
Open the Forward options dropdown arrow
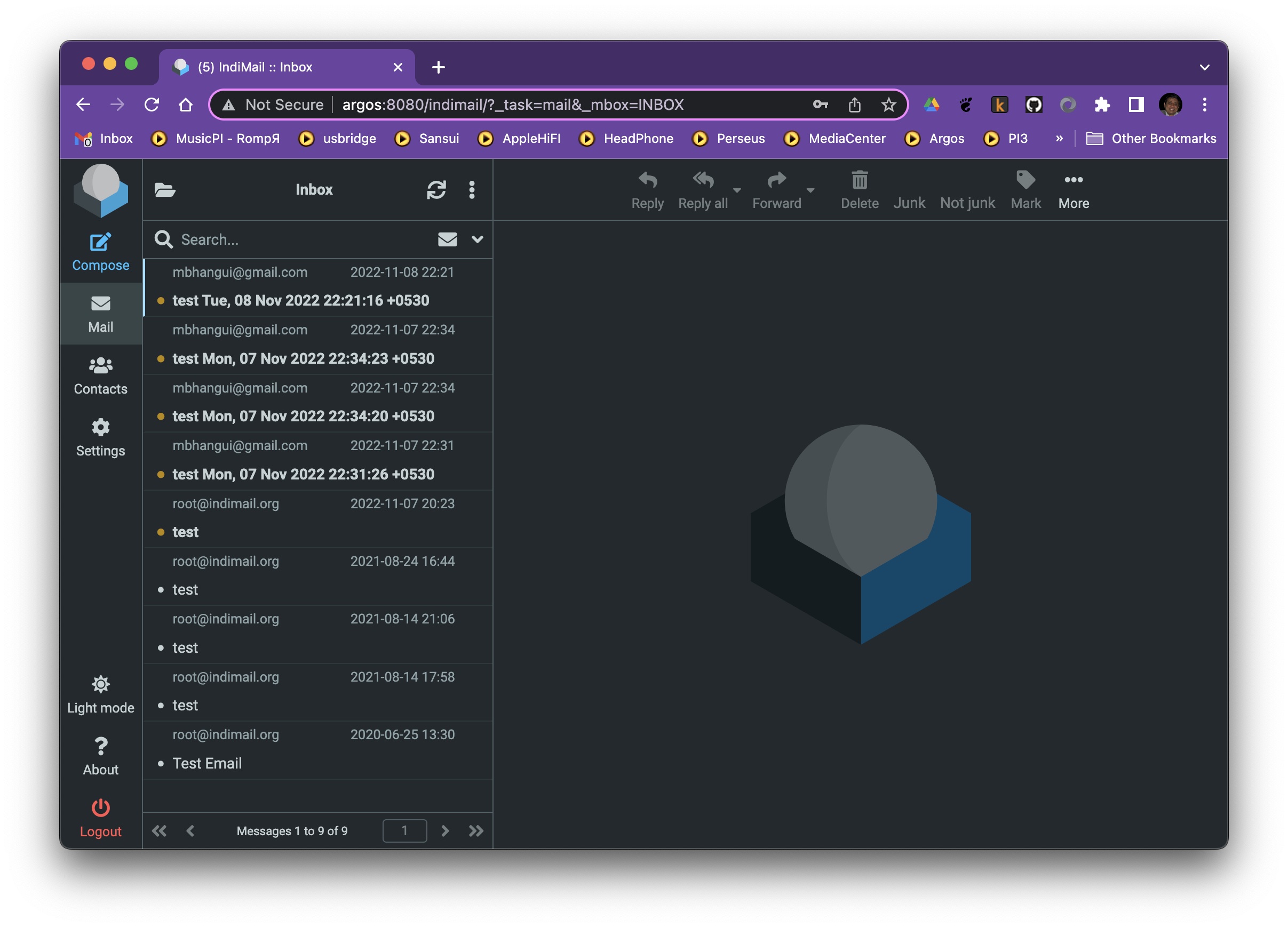[x=810, y=190]
